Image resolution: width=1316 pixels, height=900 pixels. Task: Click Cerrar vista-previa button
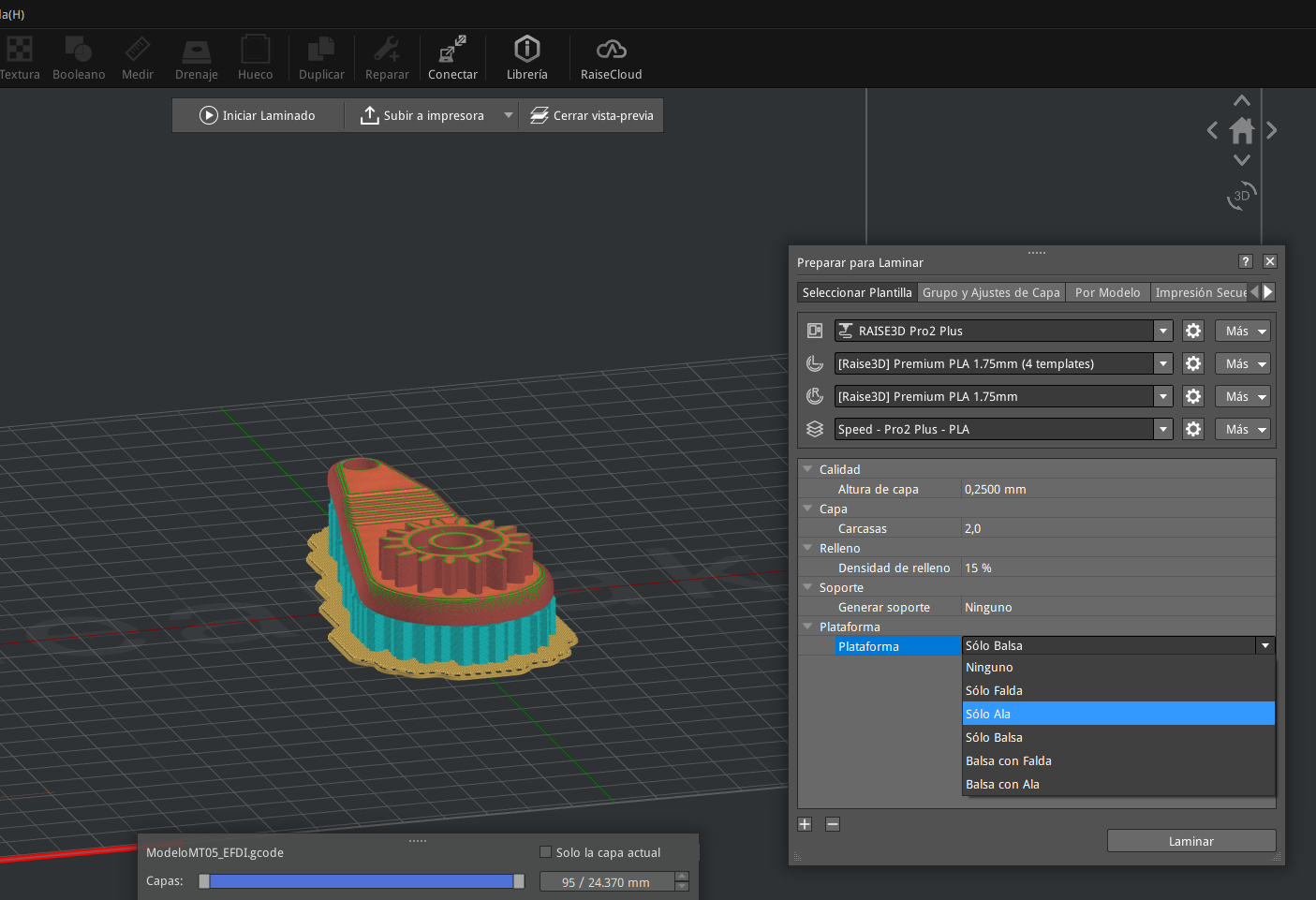(x=592, y=115)
